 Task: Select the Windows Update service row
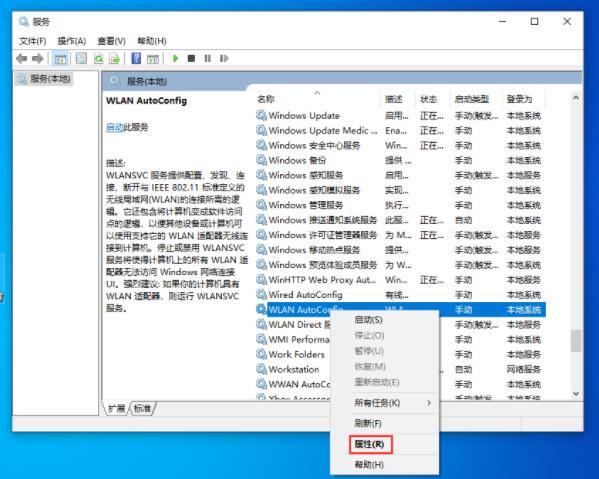tap(400, 115)
